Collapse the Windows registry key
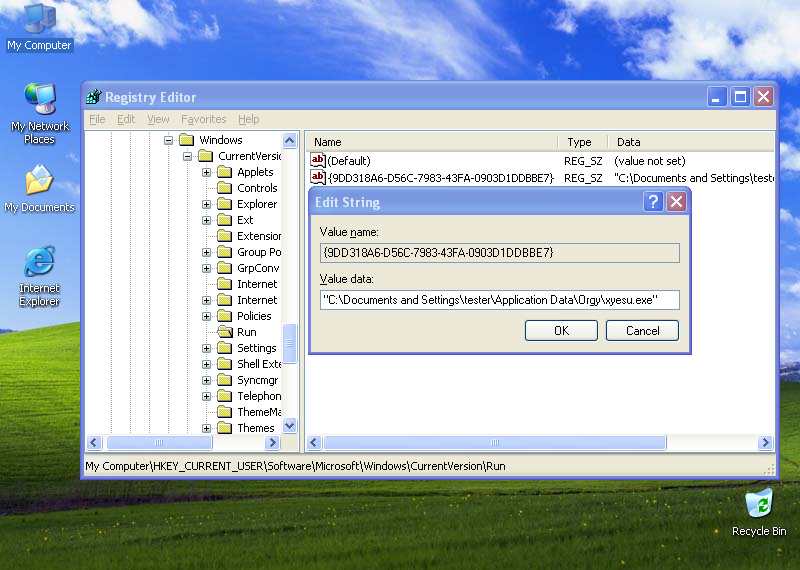The width and height of the screenshot is (800, 570). pos(169,140)
